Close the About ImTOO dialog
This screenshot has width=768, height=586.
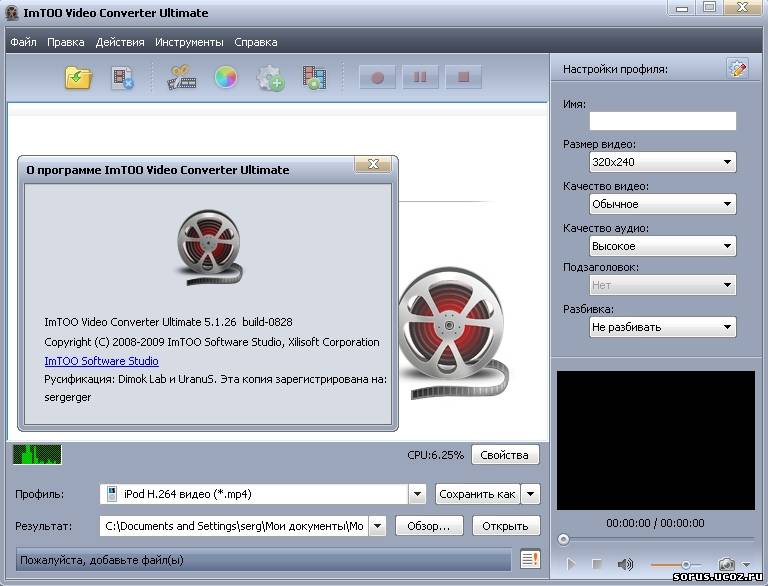pyautogui.click(x=373, y=164)
